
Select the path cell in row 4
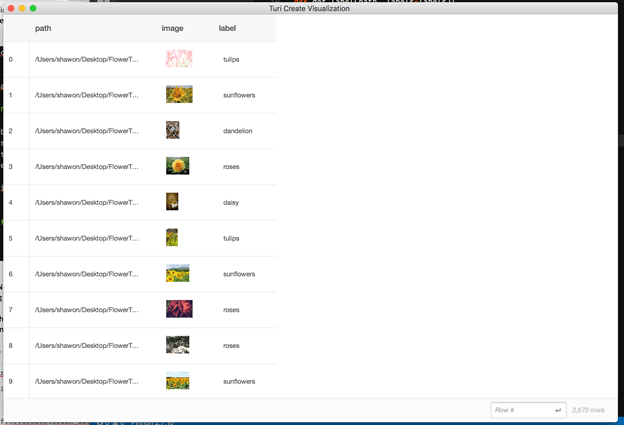pos(87,203)
